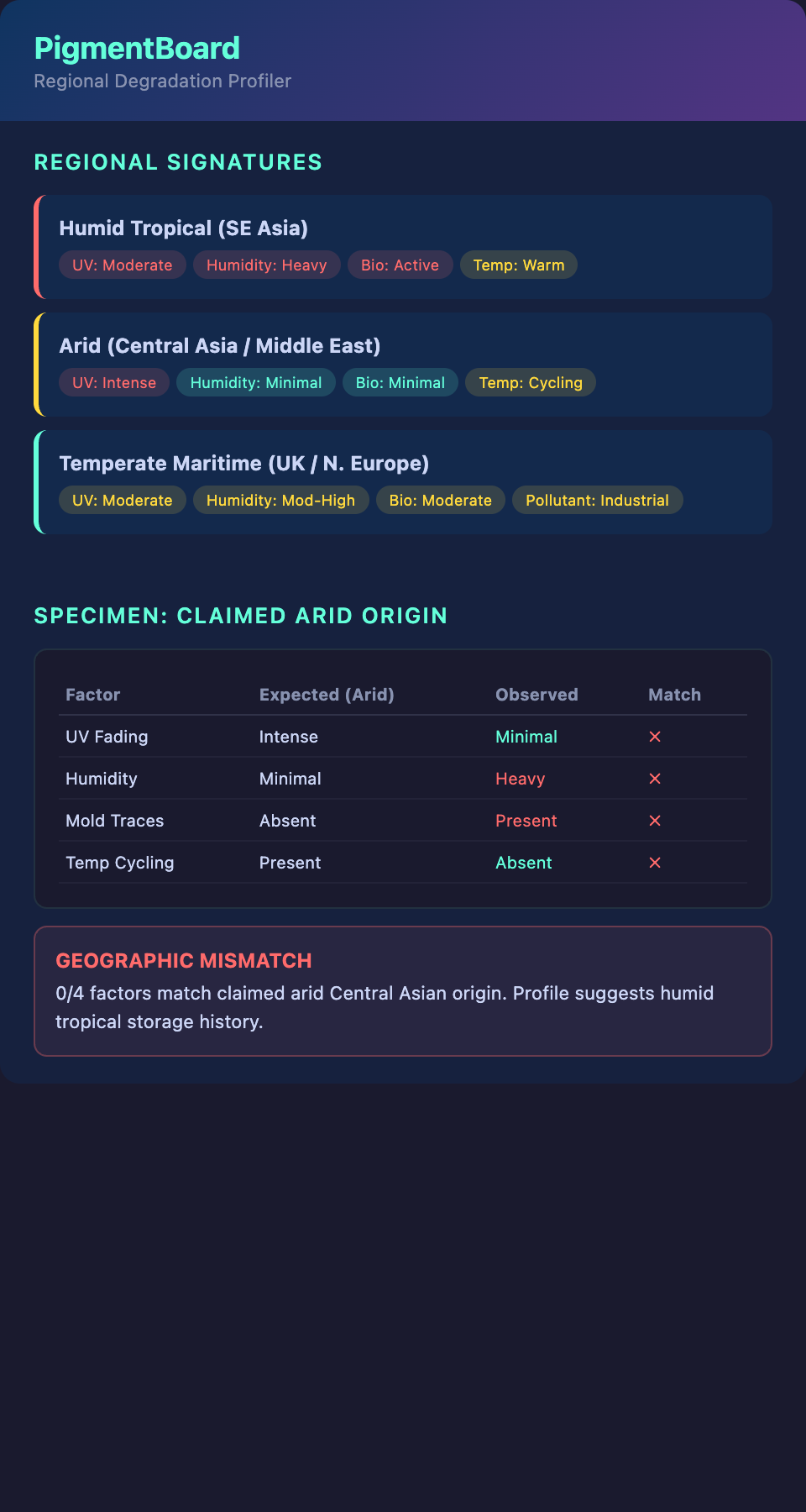Screen dimensions: 806x1512
Task: Select the observed Heavy humidity value
Action: tap(520, 779)
